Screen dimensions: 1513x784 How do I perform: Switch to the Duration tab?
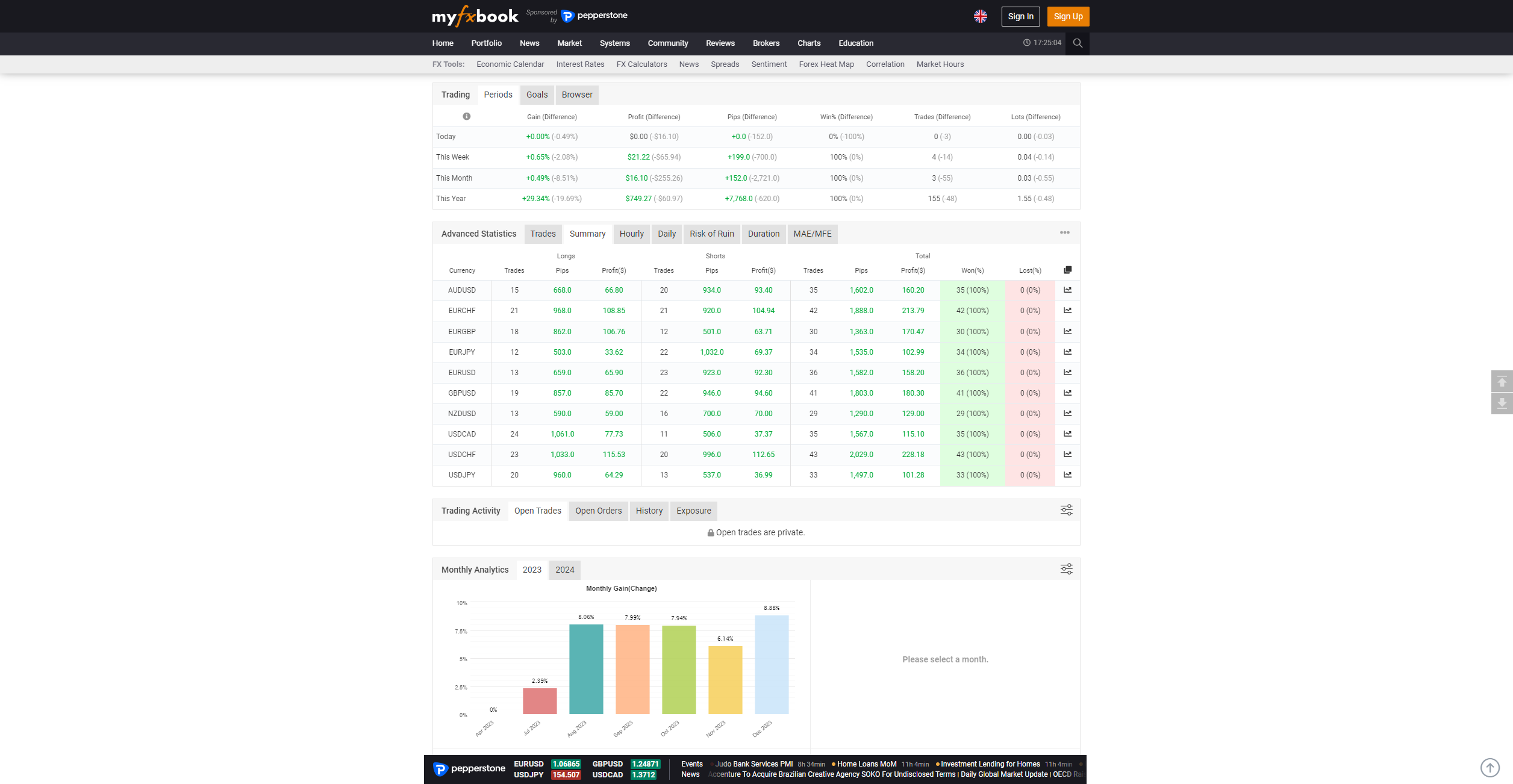(x=763, y=234)
